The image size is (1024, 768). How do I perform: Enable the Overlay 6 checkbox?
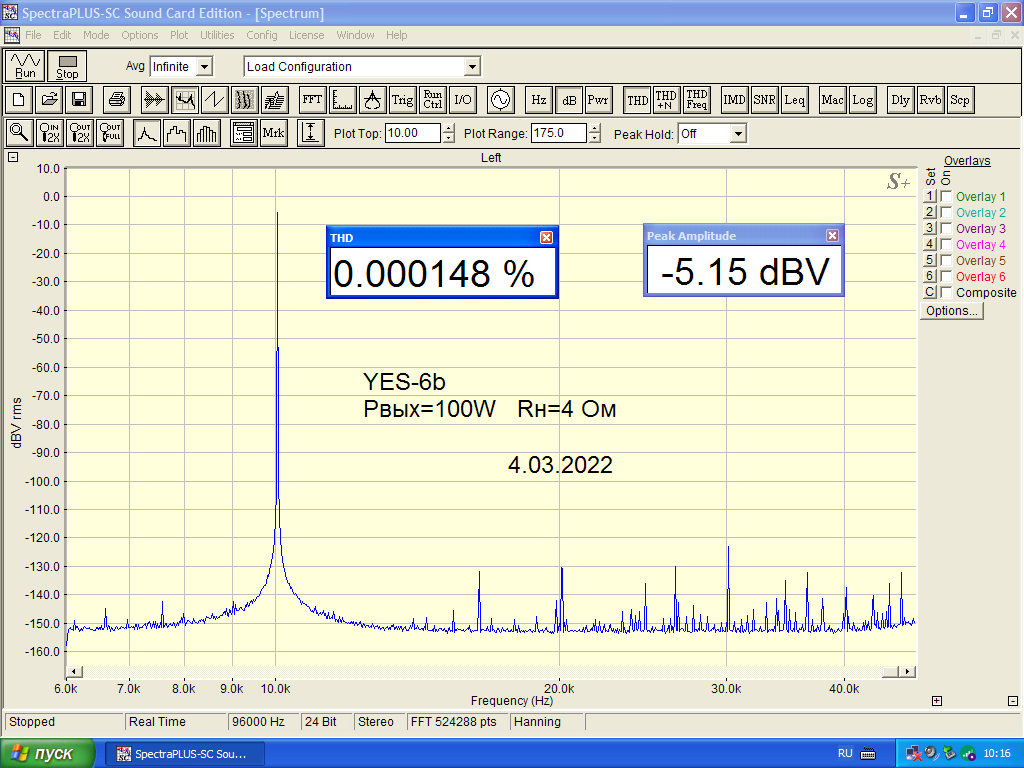[x=946, y=276]
